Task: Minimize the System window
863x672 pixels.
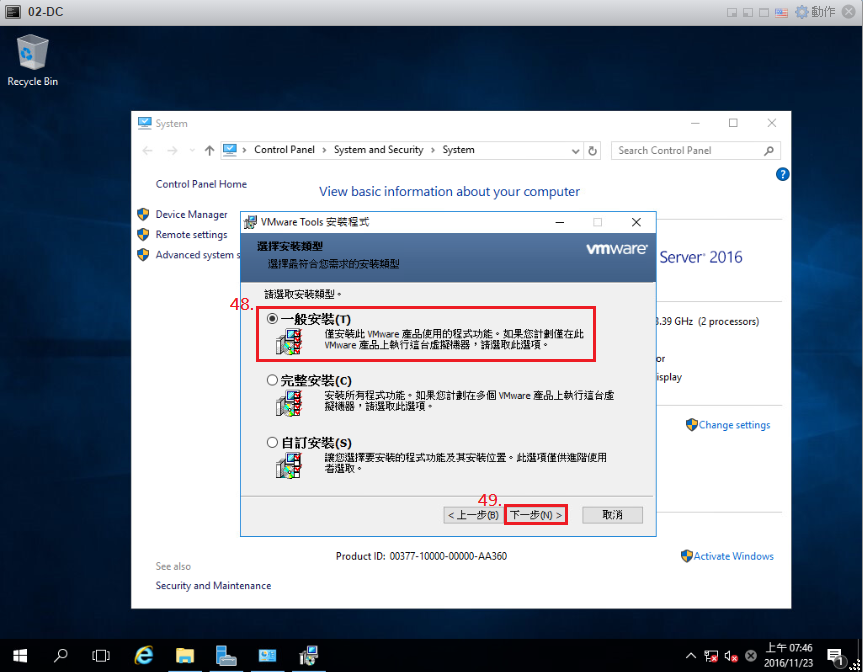Action: click(x=695, y=123)
